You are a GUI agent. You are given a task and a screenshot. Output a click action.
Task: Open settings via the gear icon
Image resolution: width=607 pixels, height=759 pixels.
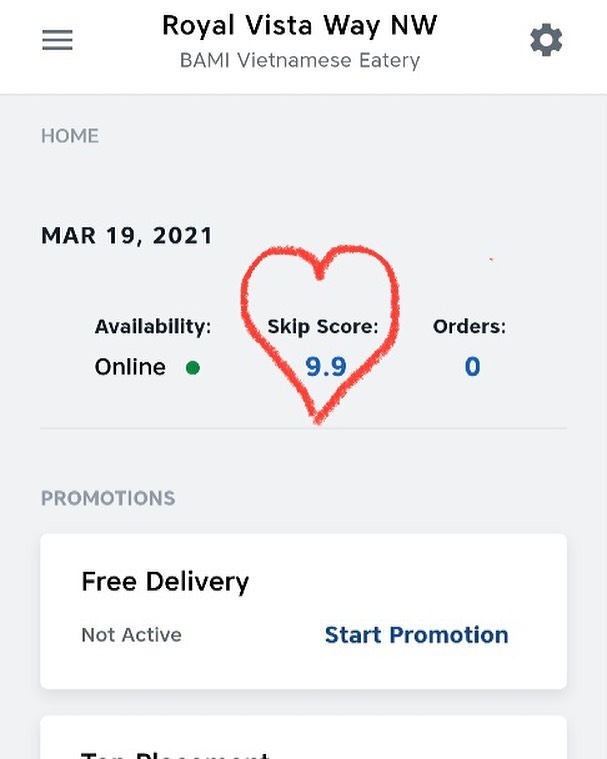pos(546,40)
